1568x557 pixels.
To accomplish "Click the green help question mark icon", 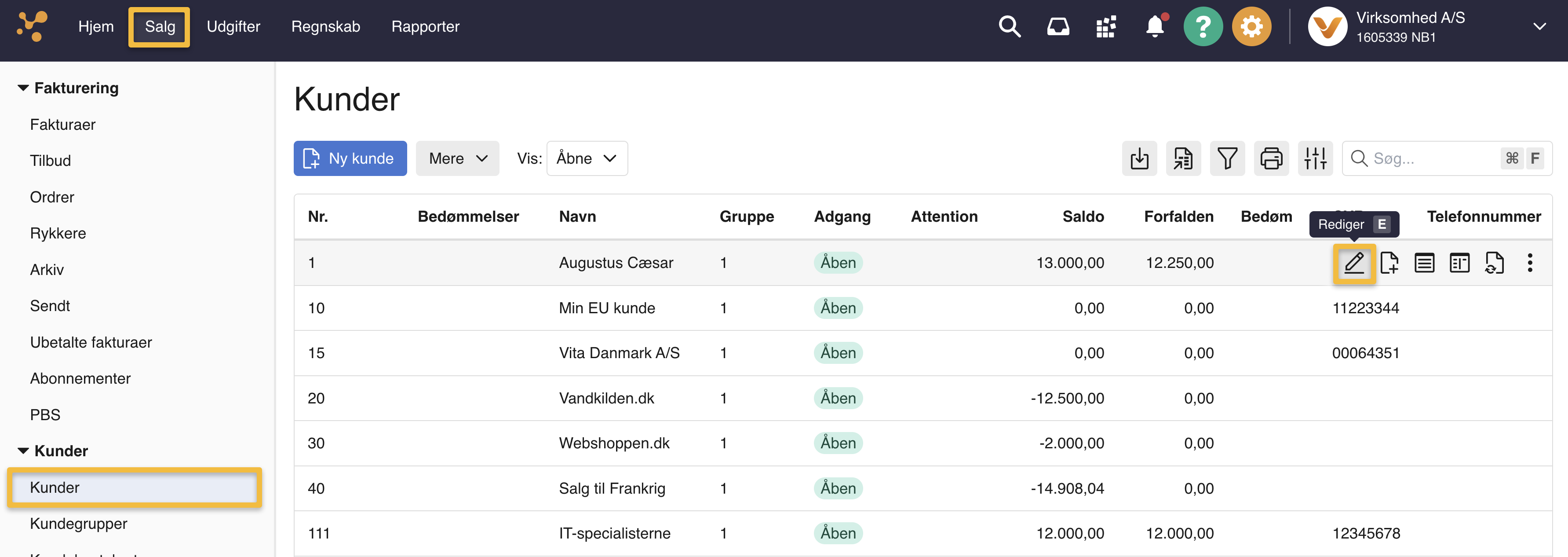I will pos(1203,27).
